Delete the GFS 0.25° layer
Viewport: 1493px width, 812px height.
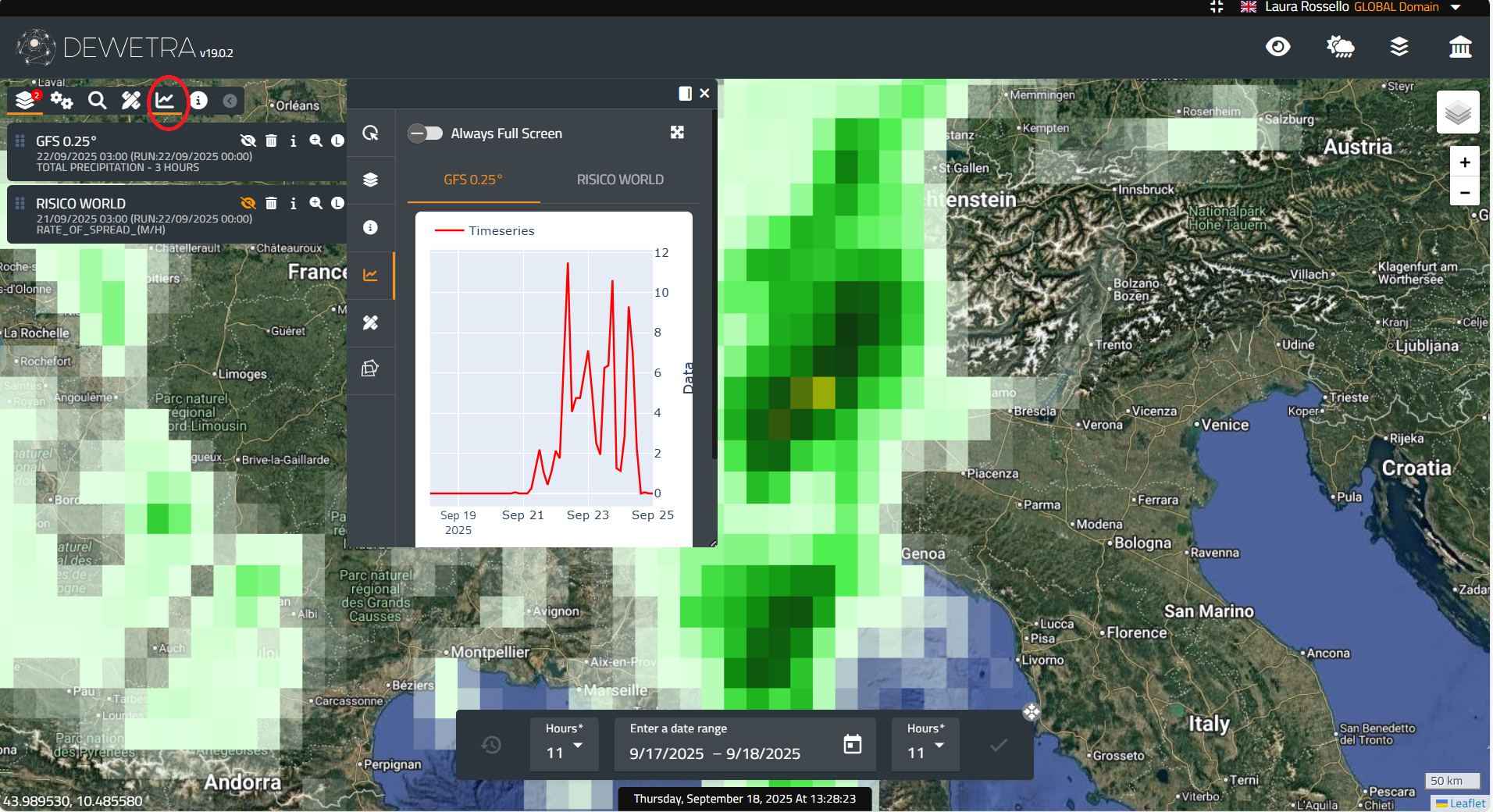(x=271, y=141)
